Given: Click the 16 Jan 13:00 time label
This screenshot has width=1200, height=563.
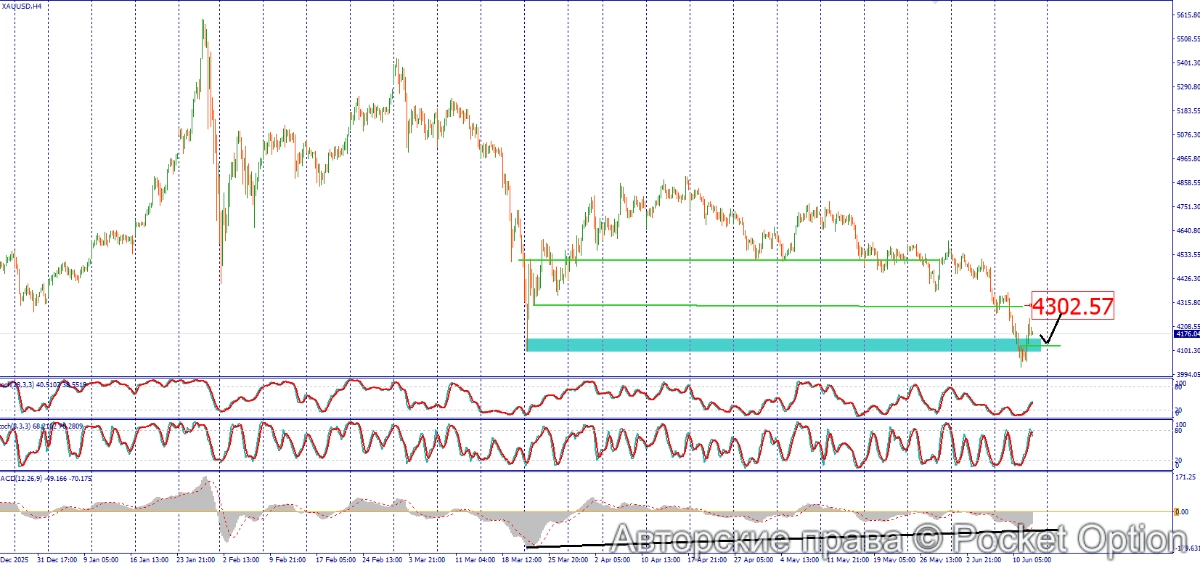Looking at the screenshot, I should coord(150,558).
